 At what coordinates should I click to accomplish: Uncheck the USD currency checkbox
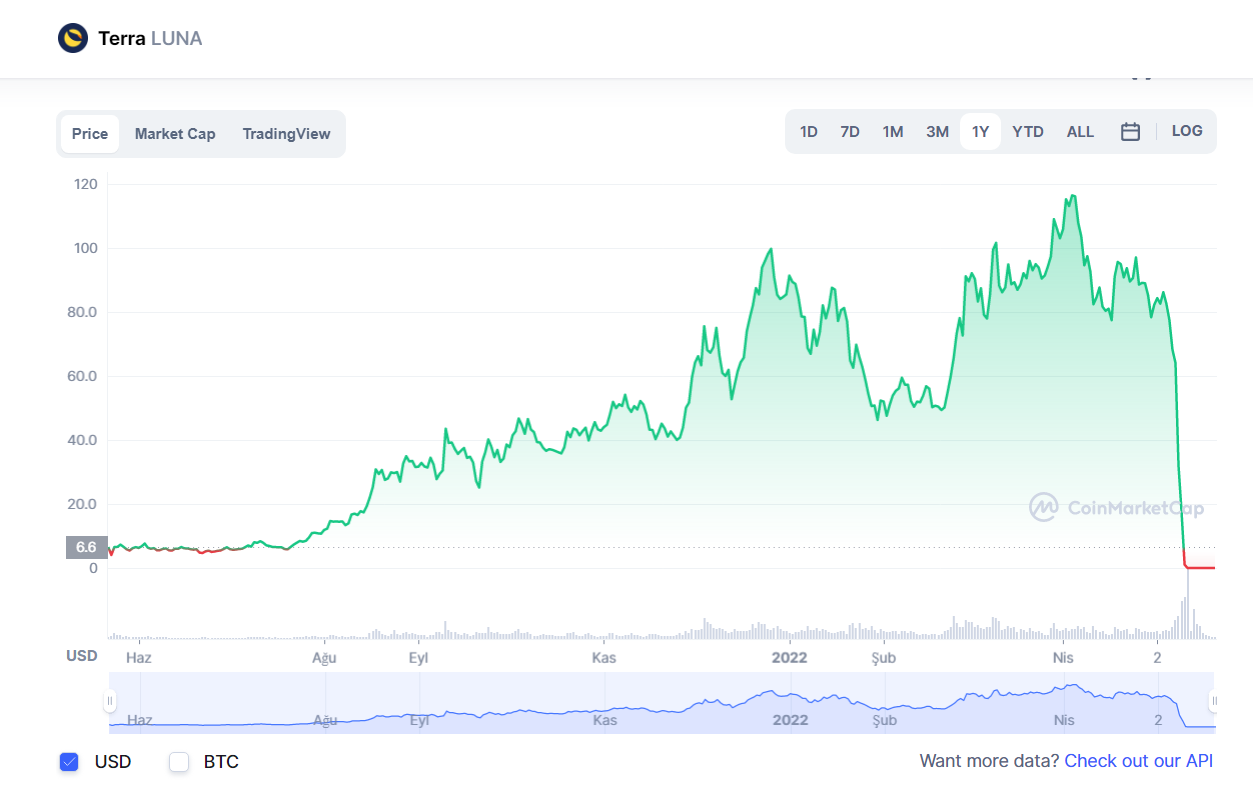pos(69,762)
